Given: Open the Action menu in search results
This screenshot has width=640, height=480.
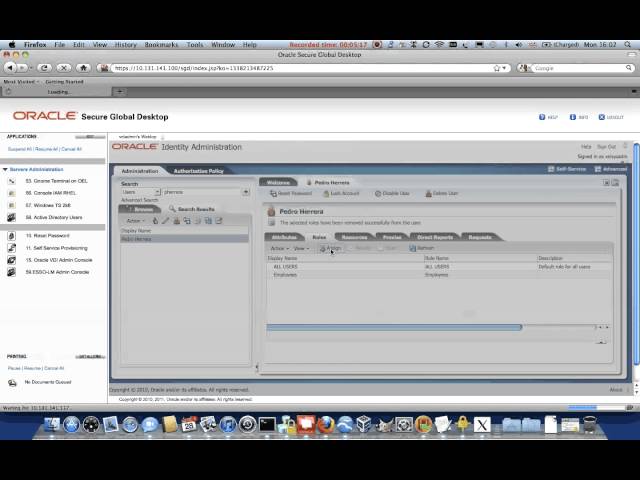Looking at the screenshot, I should [x=136, y=221].
